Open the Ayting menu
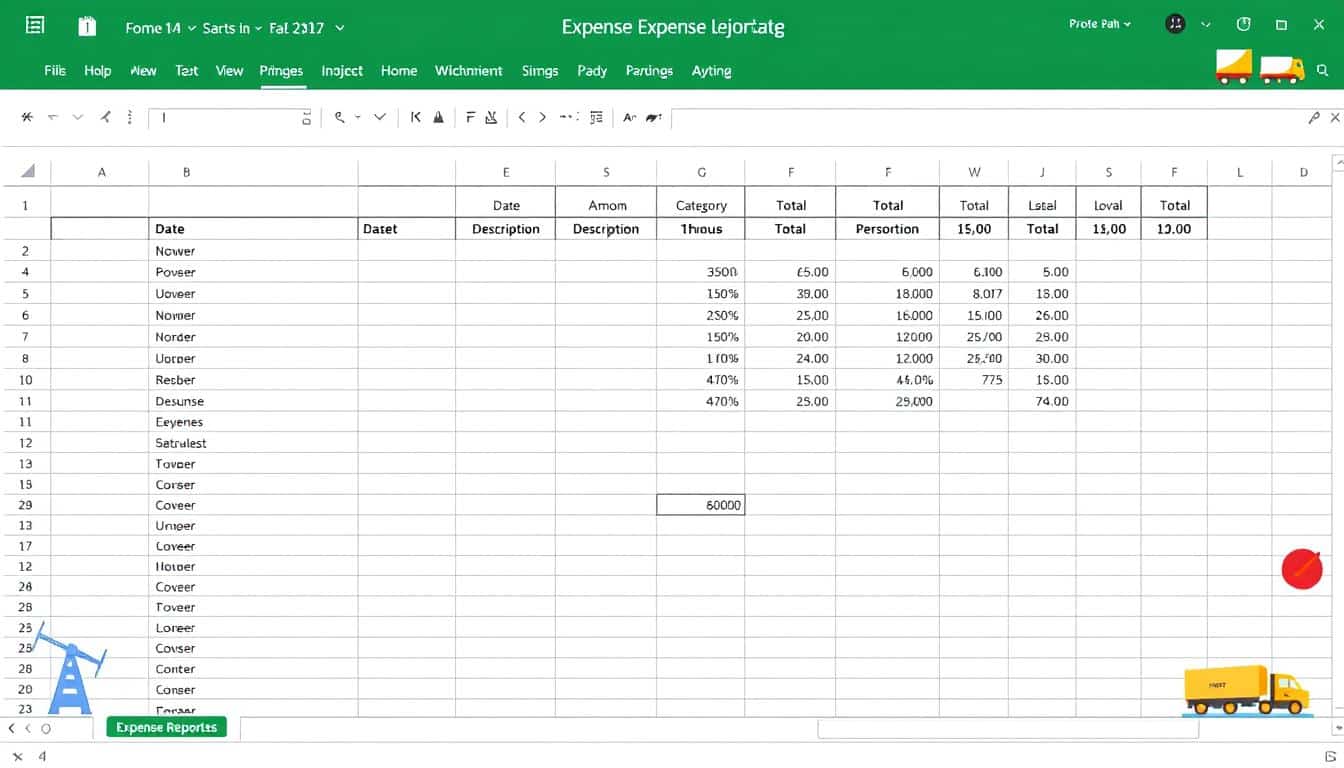Screen dimensions: 1344x768 712,71
